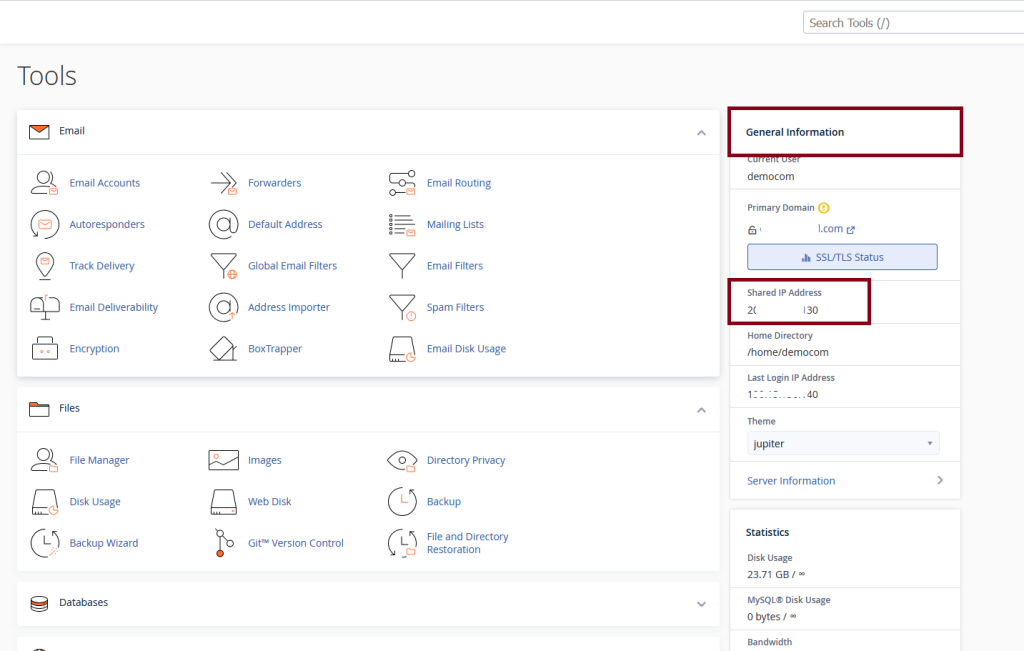Click the SSL/TLS Status button

[x=842, y=257]
